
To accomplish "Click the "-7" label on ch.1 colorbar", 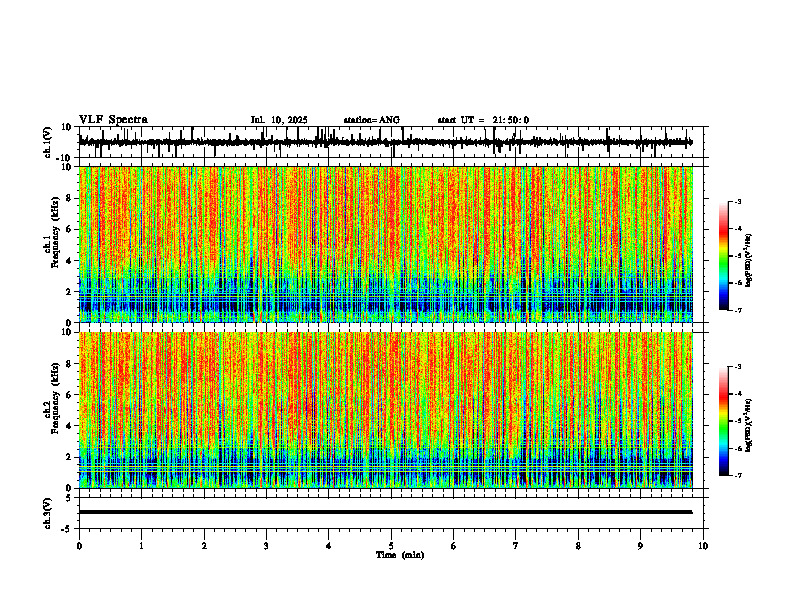I will pyautogui.click(x=738, y=310).
